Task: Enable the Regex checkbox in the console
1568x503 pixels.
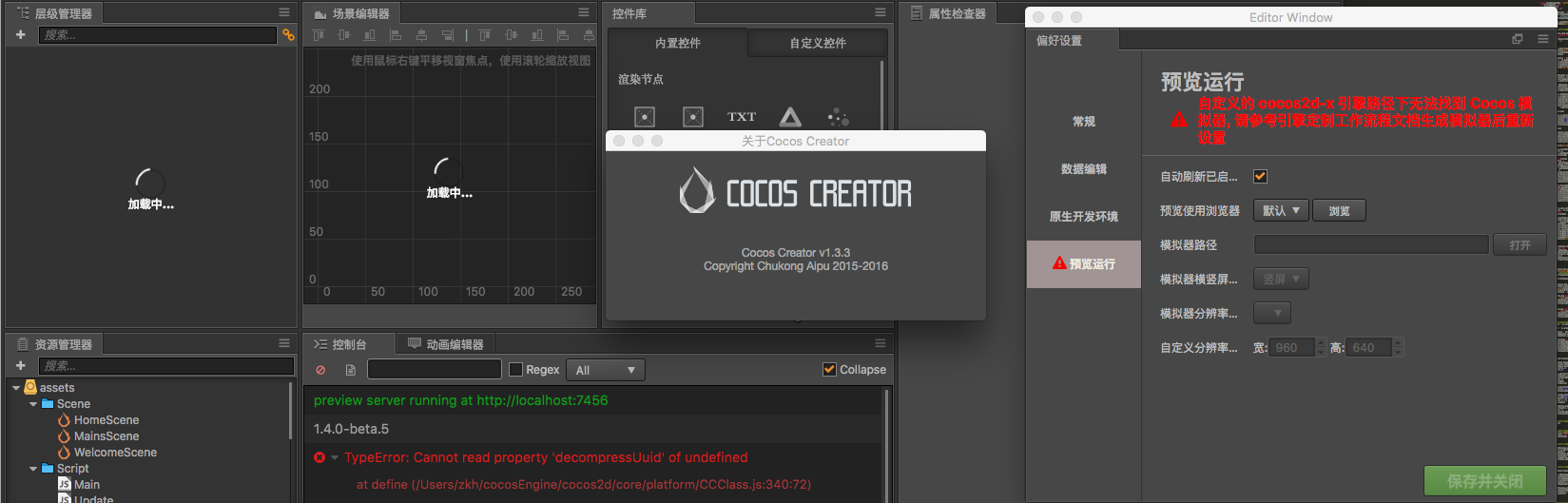Action: coord(516,369)
